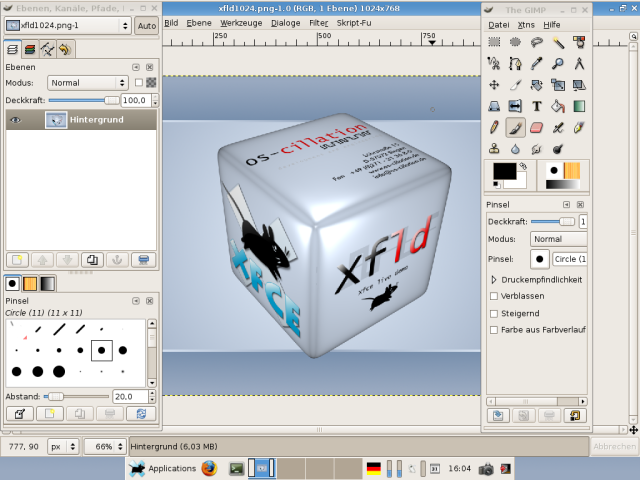The image size is (640, 480).
Task: Enable the Steigernd checkbox
Action: (494, 313)
